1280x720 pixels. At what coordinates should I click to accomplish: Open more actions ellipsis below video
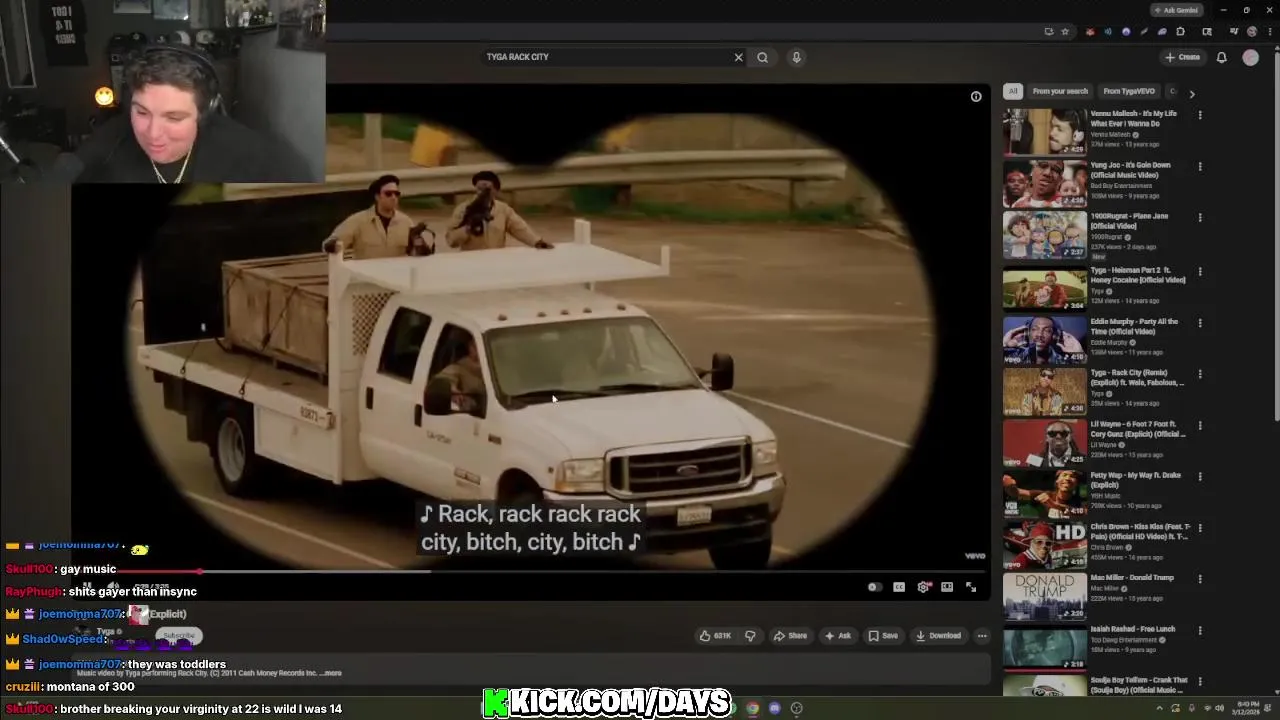point(982,636)
